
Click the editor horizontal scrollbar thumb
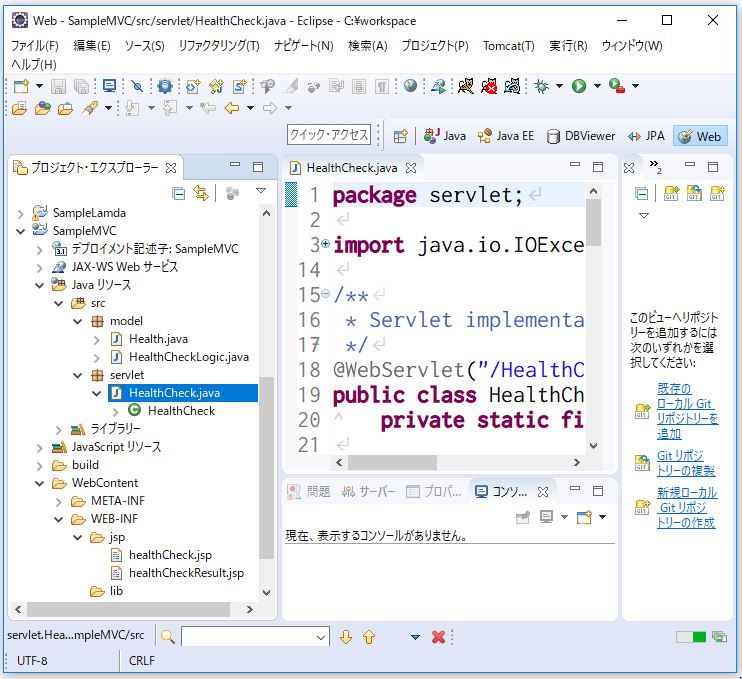[392, 462]
